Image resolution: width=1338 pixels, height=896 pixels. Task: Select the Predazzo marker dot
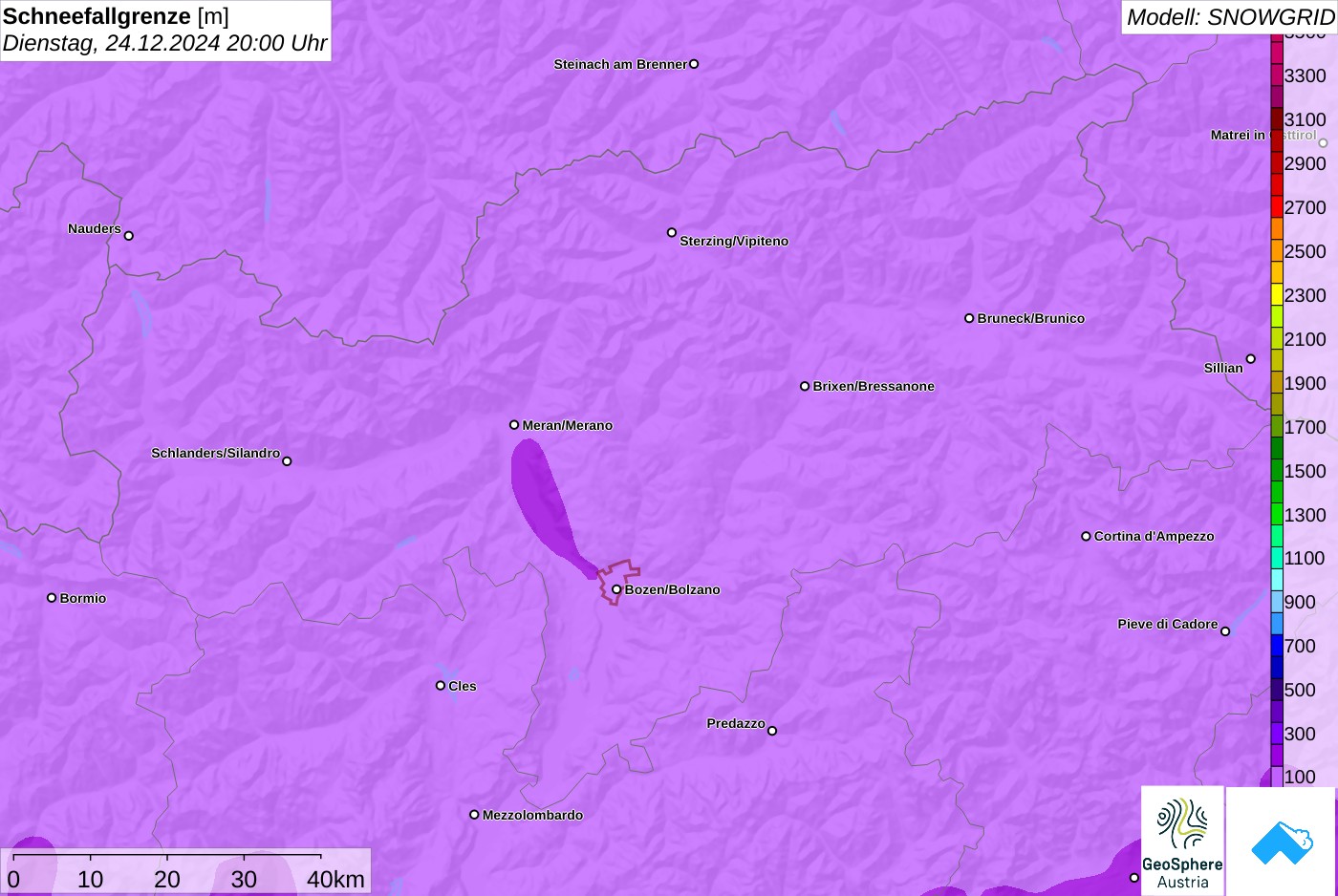pyautogui.click(x=772, y=731)
